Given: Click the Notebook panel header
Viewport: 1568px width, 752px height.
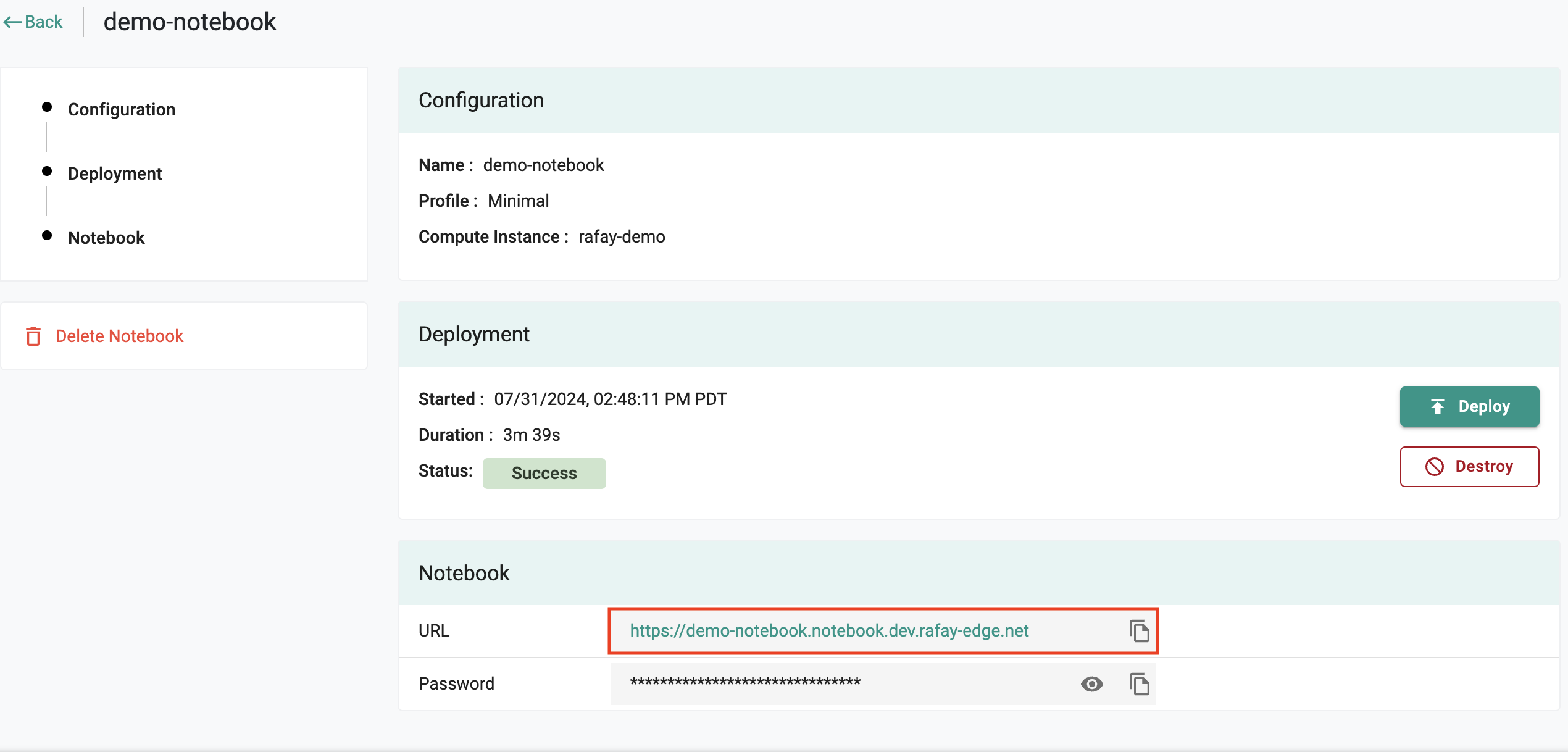Looking at the screenshot, I should pos(978,572).
